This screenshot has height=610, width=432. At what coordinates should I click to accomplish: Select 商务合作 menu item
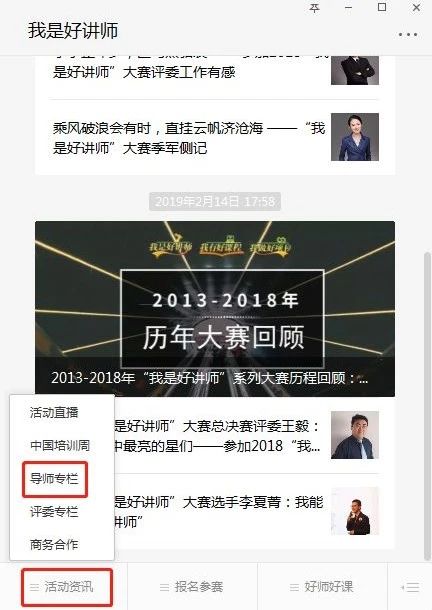click(x=54, y=544)
